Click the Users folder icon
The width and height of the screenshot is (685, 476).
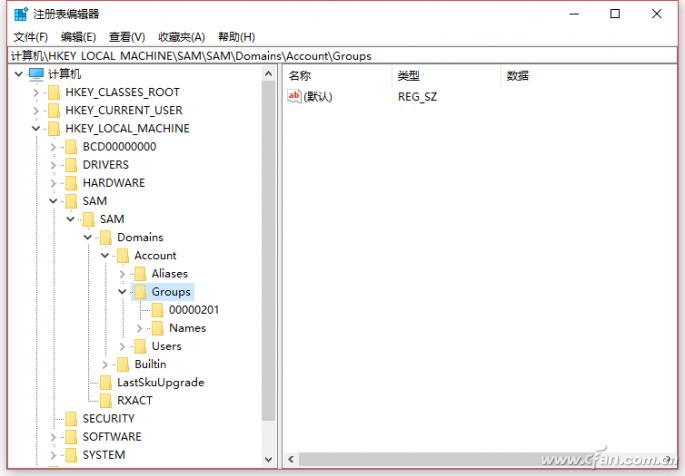[140, 346]
